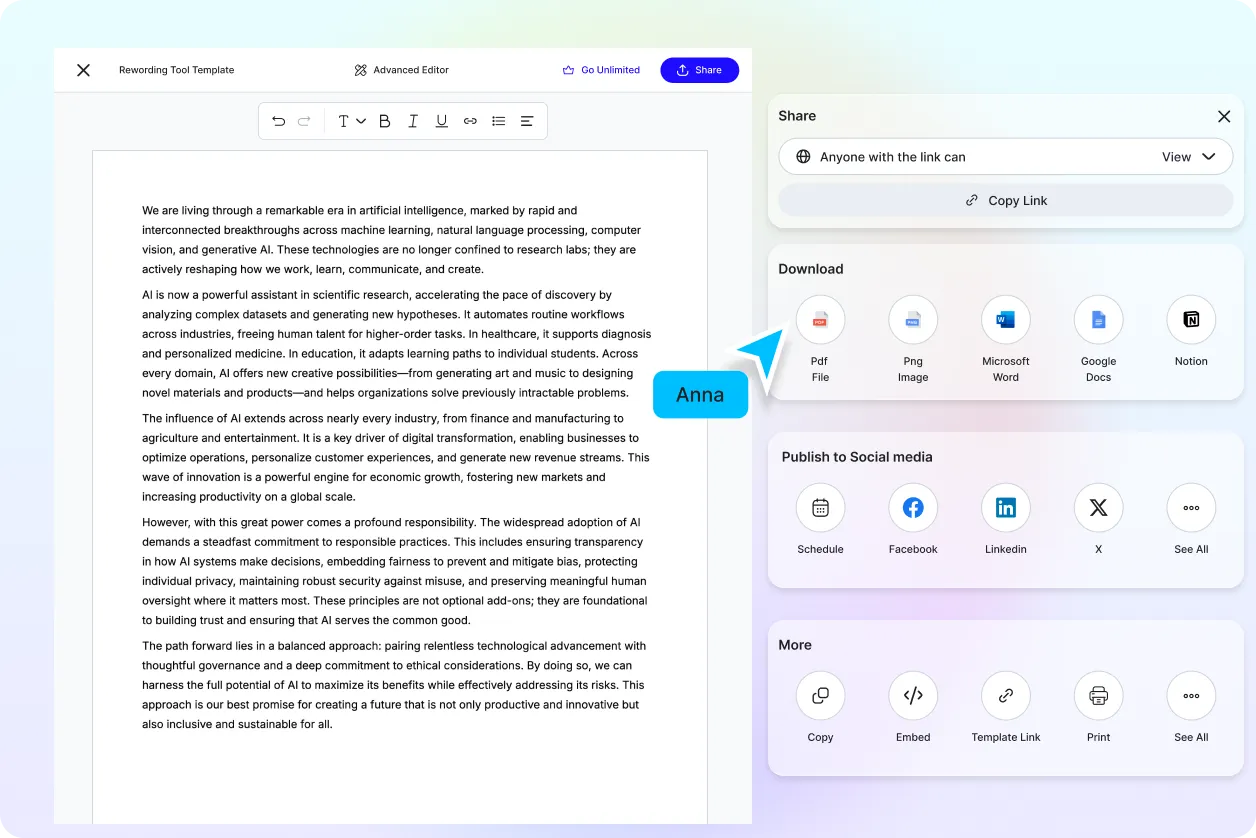Click the Go Unlimited link
This screenshot has width=1256, height=838.
[x=601, y=70]
